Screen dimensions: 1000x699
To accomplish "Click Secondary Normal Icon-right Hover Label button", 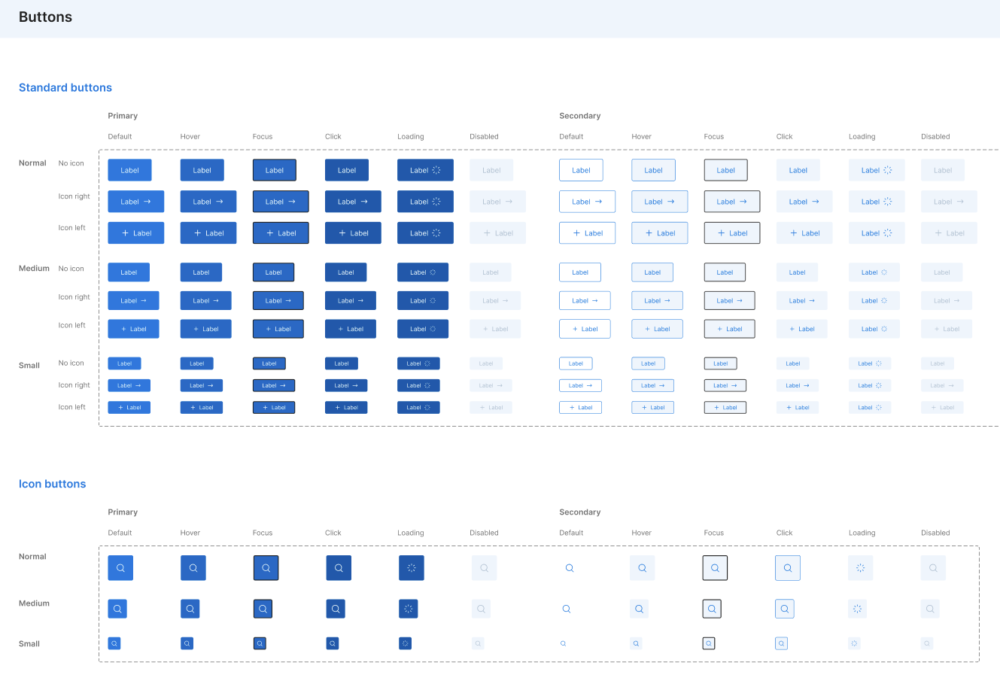I will point(659,202).
